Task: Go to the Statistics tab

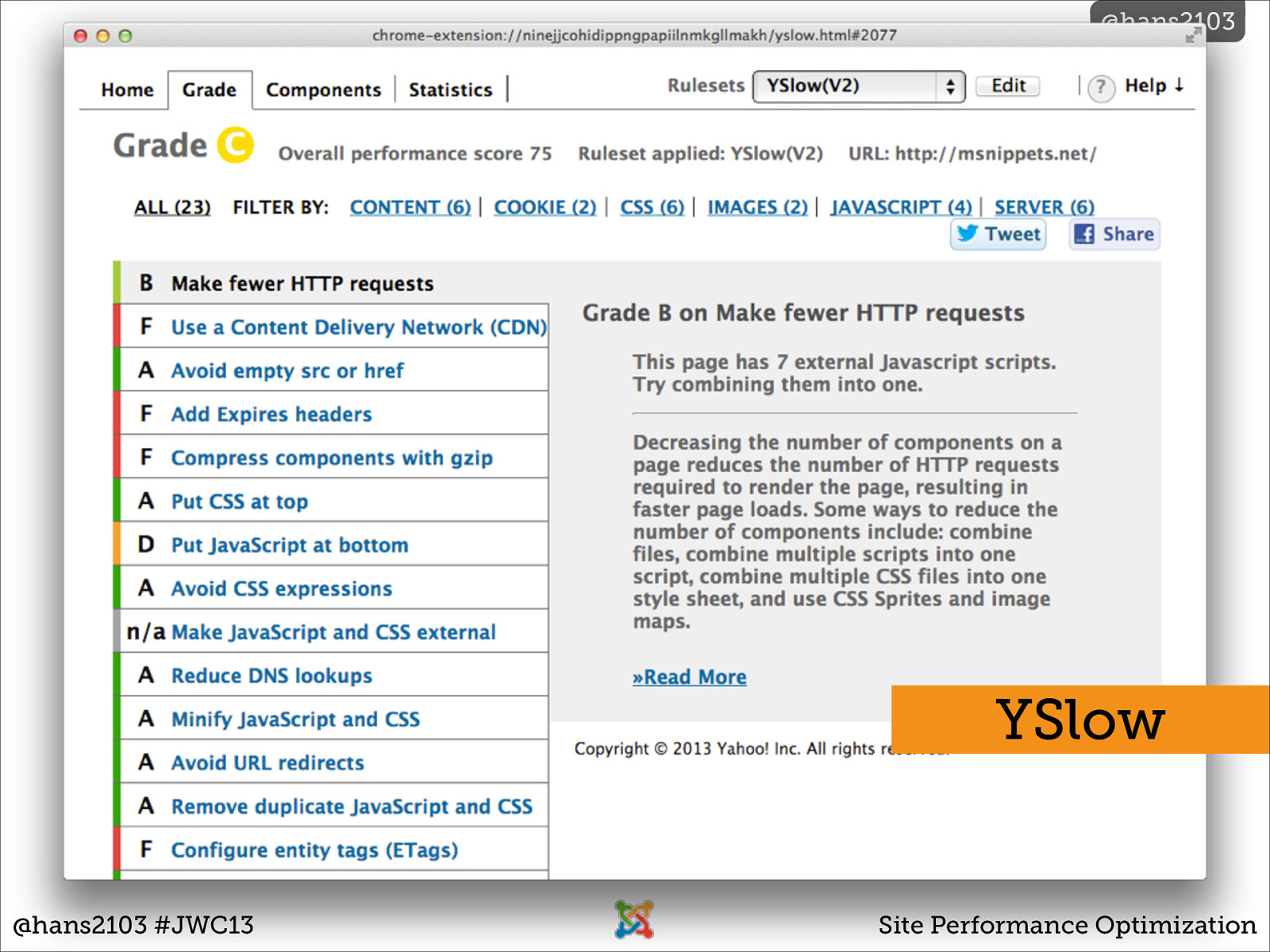Action: [450, 90]
